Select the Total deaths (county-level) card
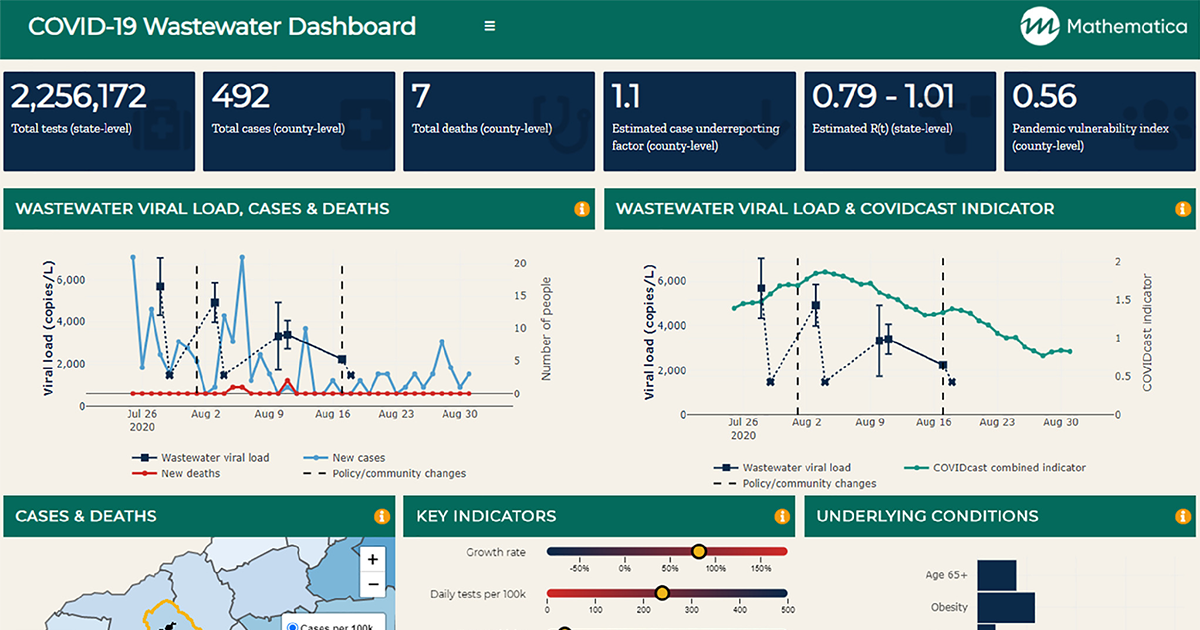Screen dimensions: 1200x630 [x=500, y=121]
